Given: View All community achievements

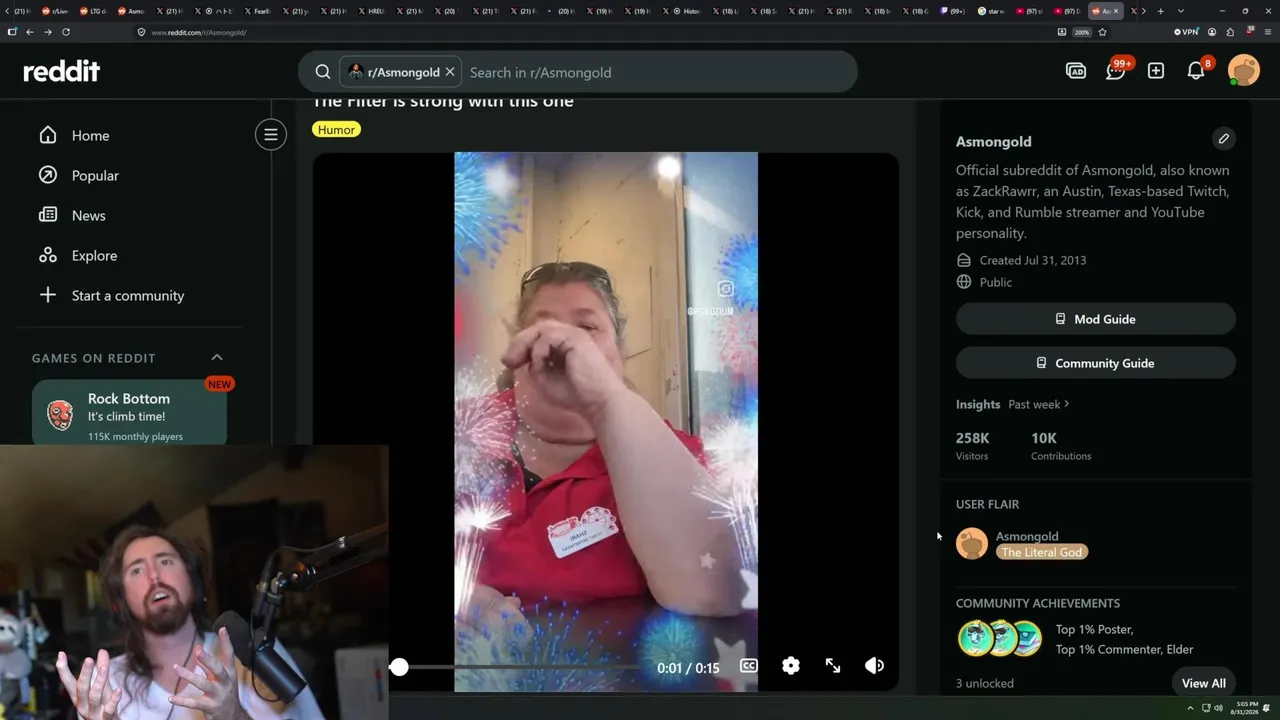Looking at the screenshot, I should (x=1203, y=683).
